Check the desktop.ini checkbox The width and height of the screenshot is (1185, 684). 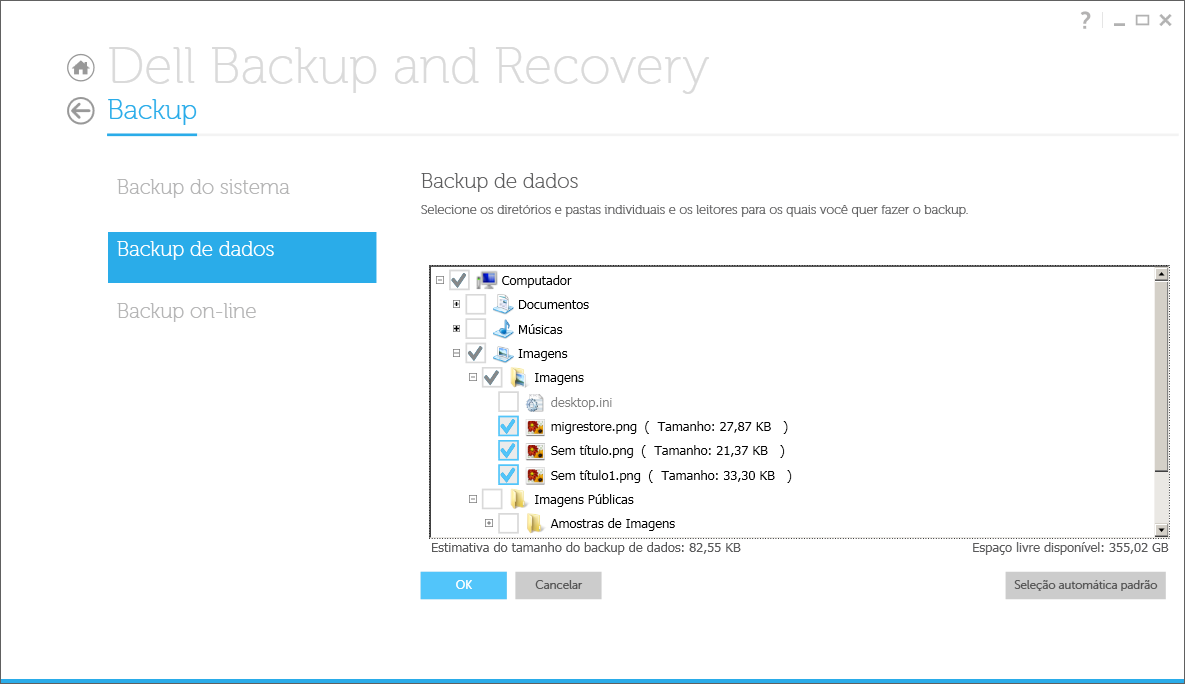[x=508, y=402]
